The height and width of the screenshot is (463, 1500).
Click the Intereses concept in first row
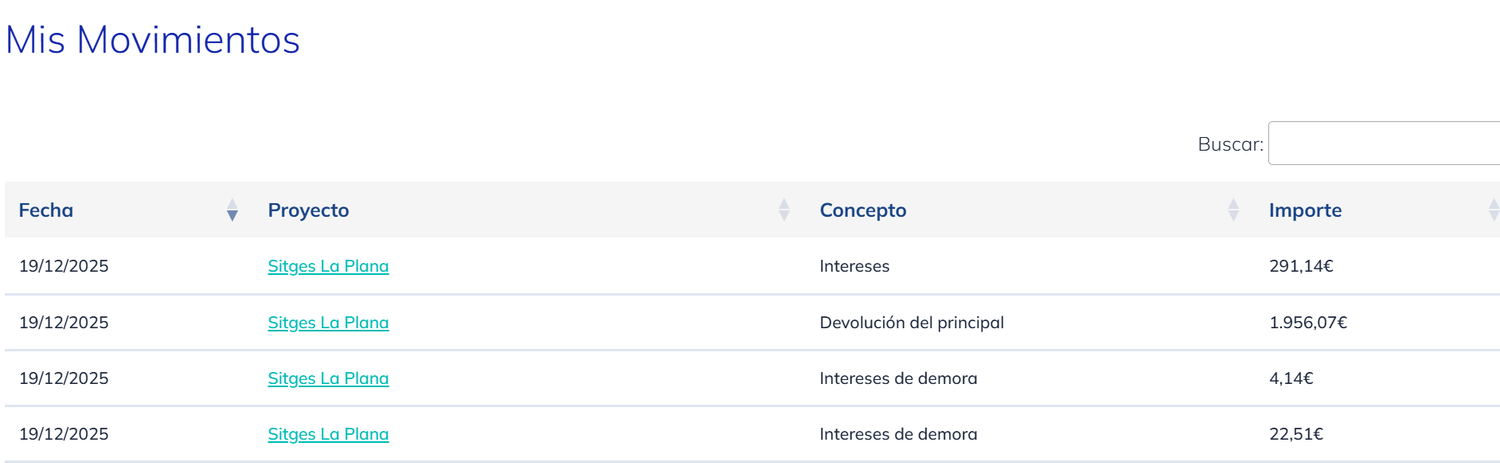[x=854, y=266]
